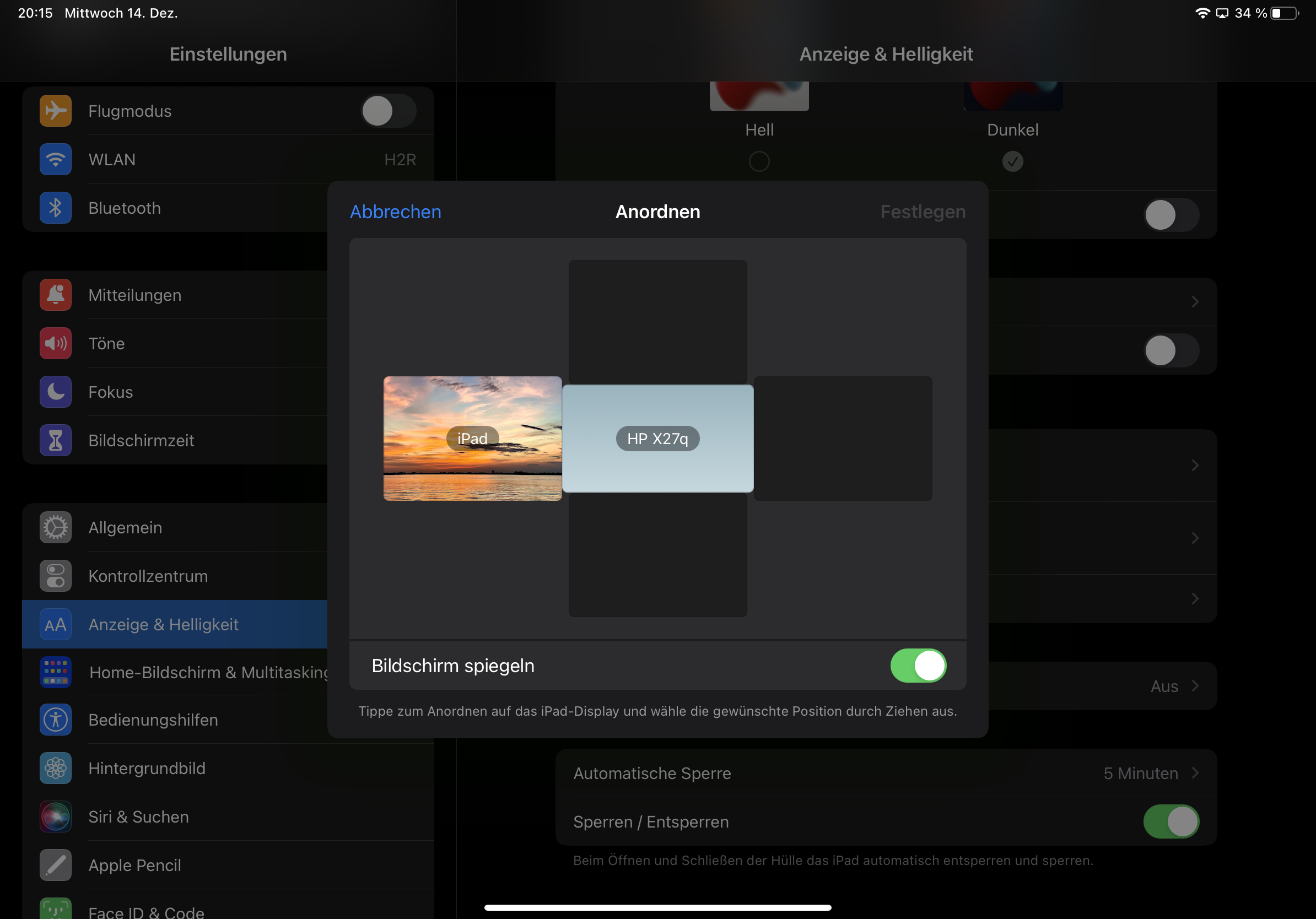
Task: Tap the Bildschirmzeit hourglass icon
Action: pos(56,441)
